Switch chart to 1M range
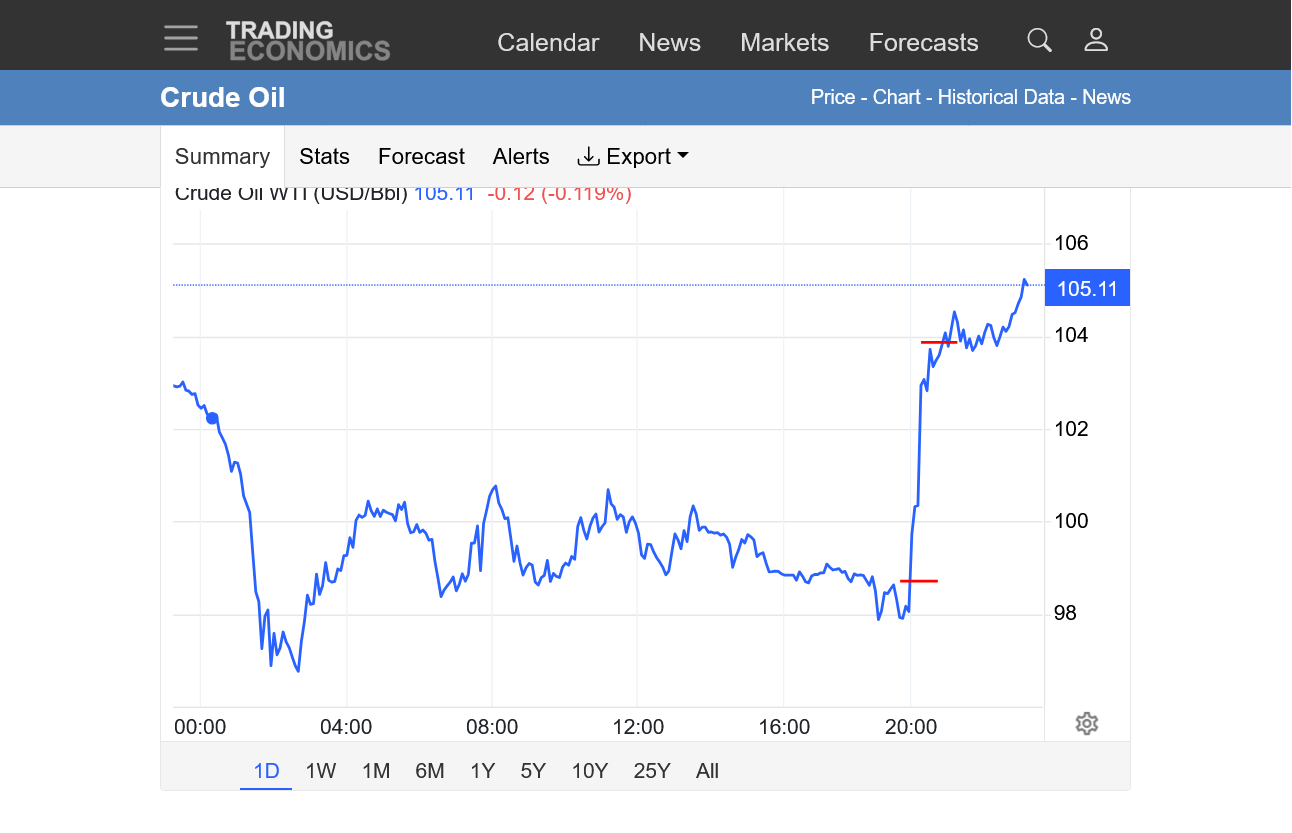 point(376,771)
